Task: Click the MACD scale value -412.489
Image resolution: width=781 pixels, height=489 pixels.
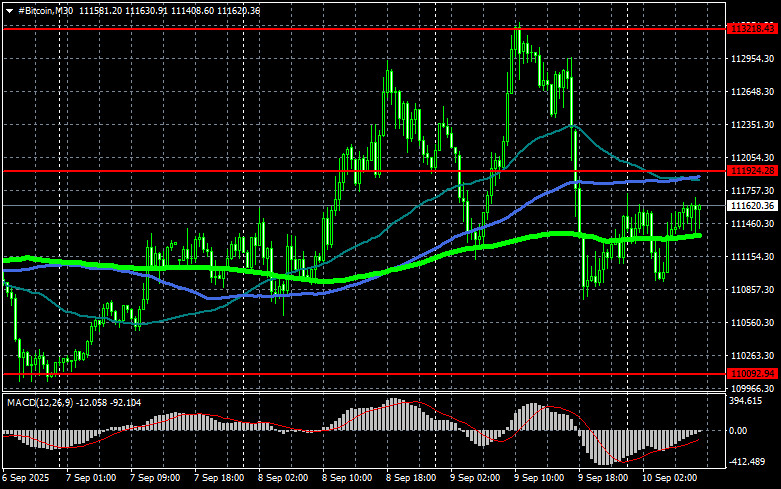Action: pos(747,462)
